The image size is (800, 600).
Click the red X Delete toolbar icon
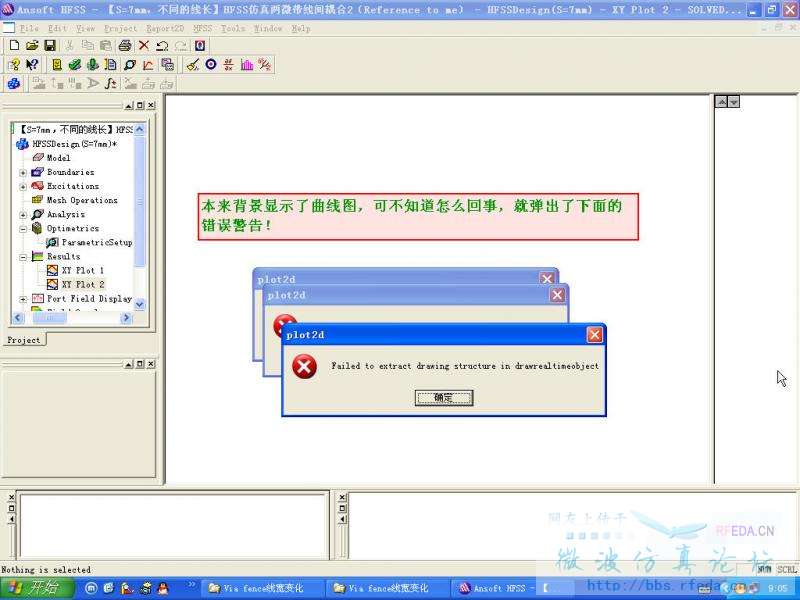tap(144, 45)
